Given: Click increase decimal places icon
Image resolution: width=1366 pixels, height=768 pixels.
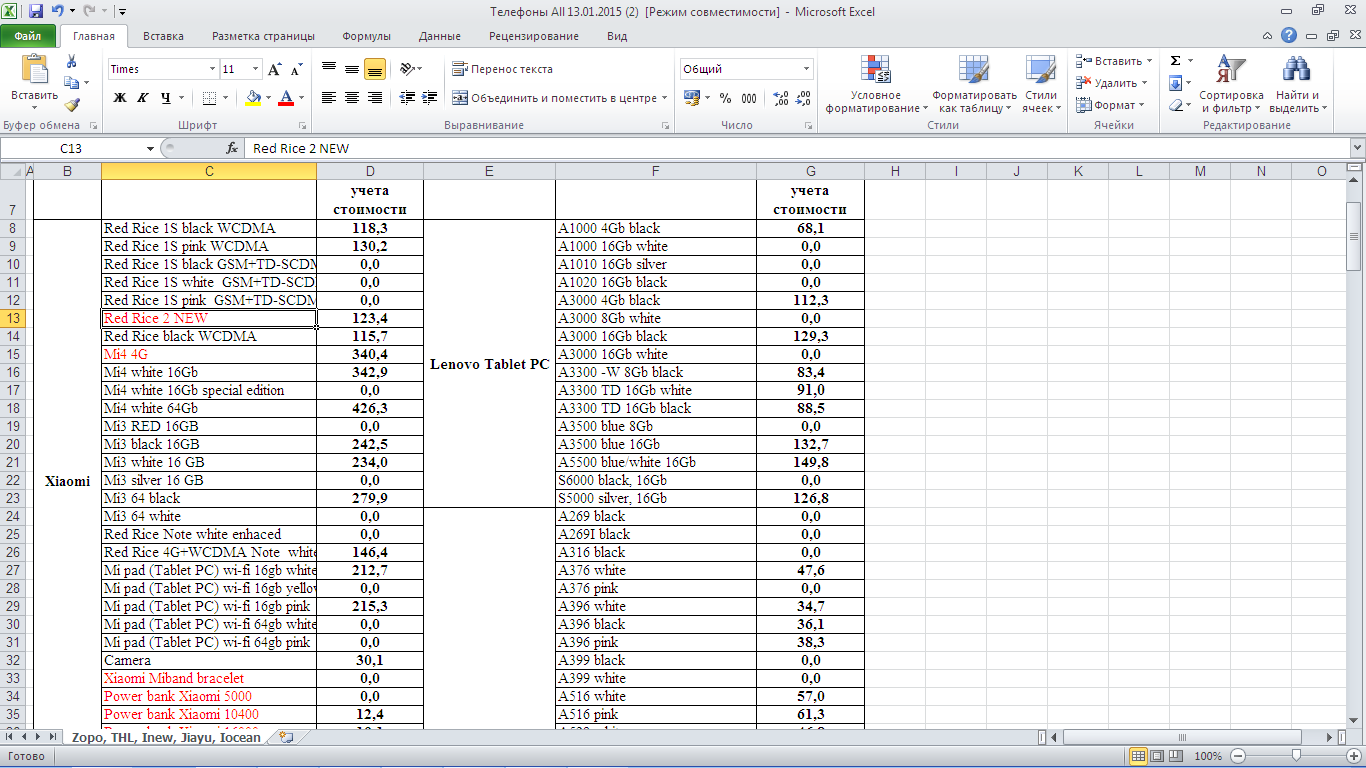Looking at the screenshot, I should (x=781, y=97).
